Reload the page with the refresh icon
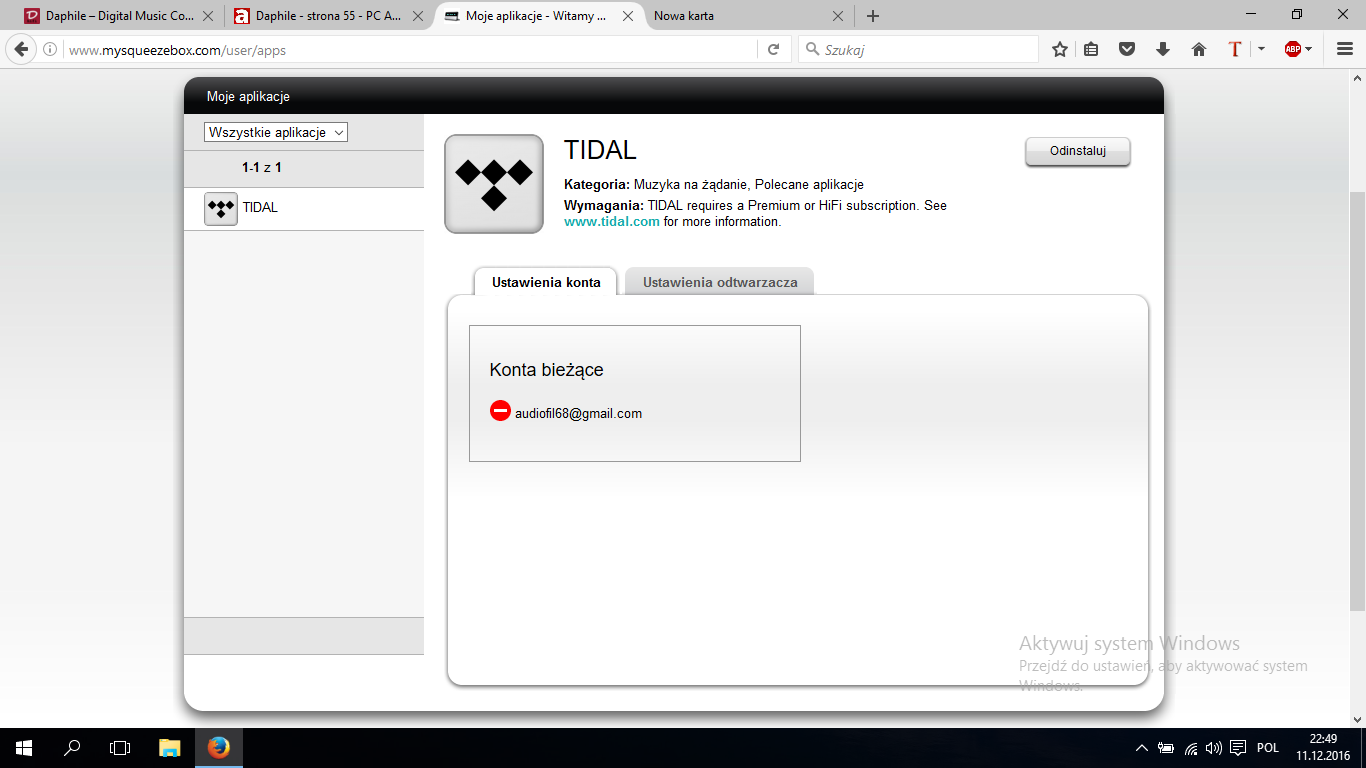The height and width of the screenshot is (768, 1366). (773, 49)
